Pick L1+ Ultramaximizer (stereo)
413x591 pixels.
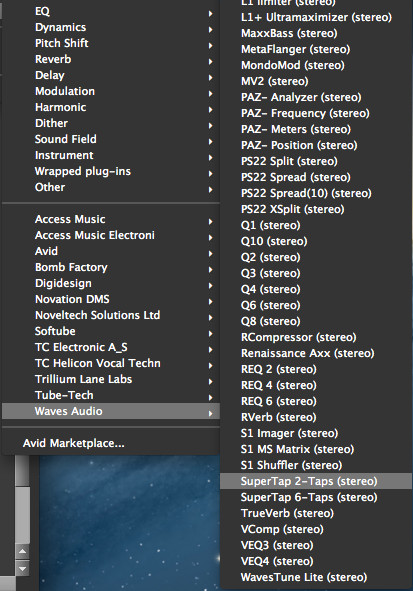(316, 17)
